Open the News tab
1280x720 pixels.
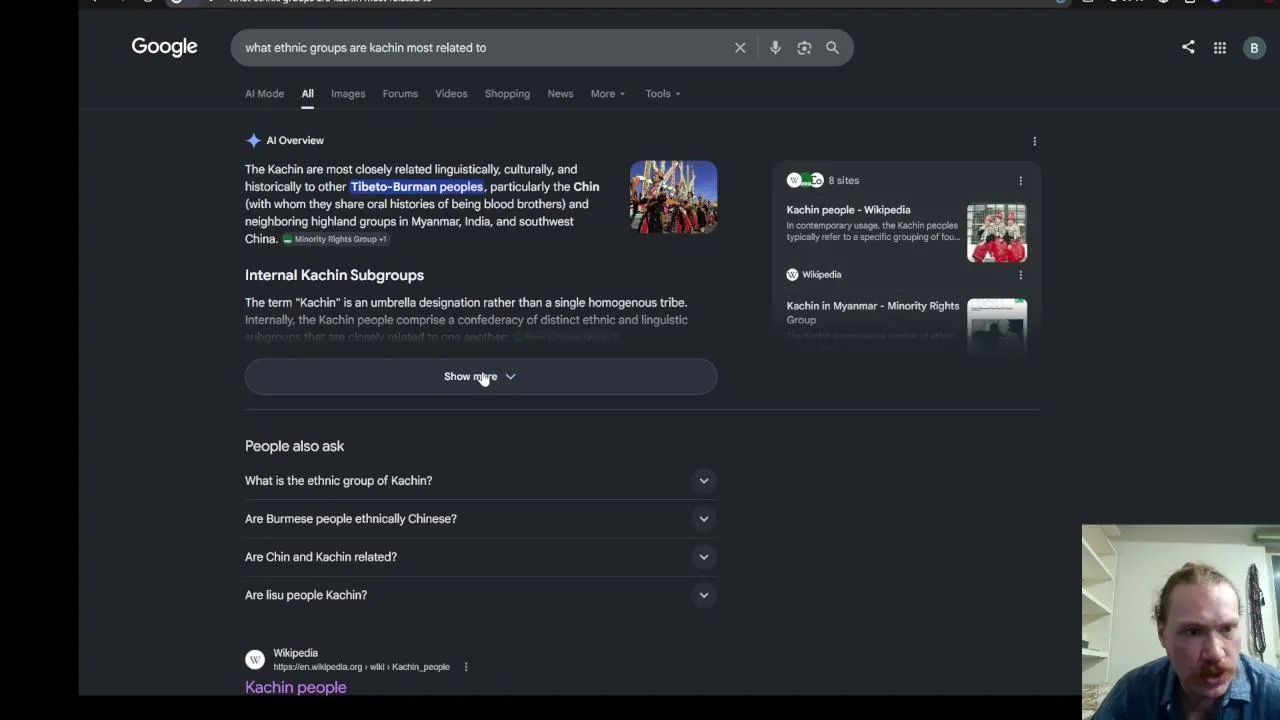coord(560,94)
